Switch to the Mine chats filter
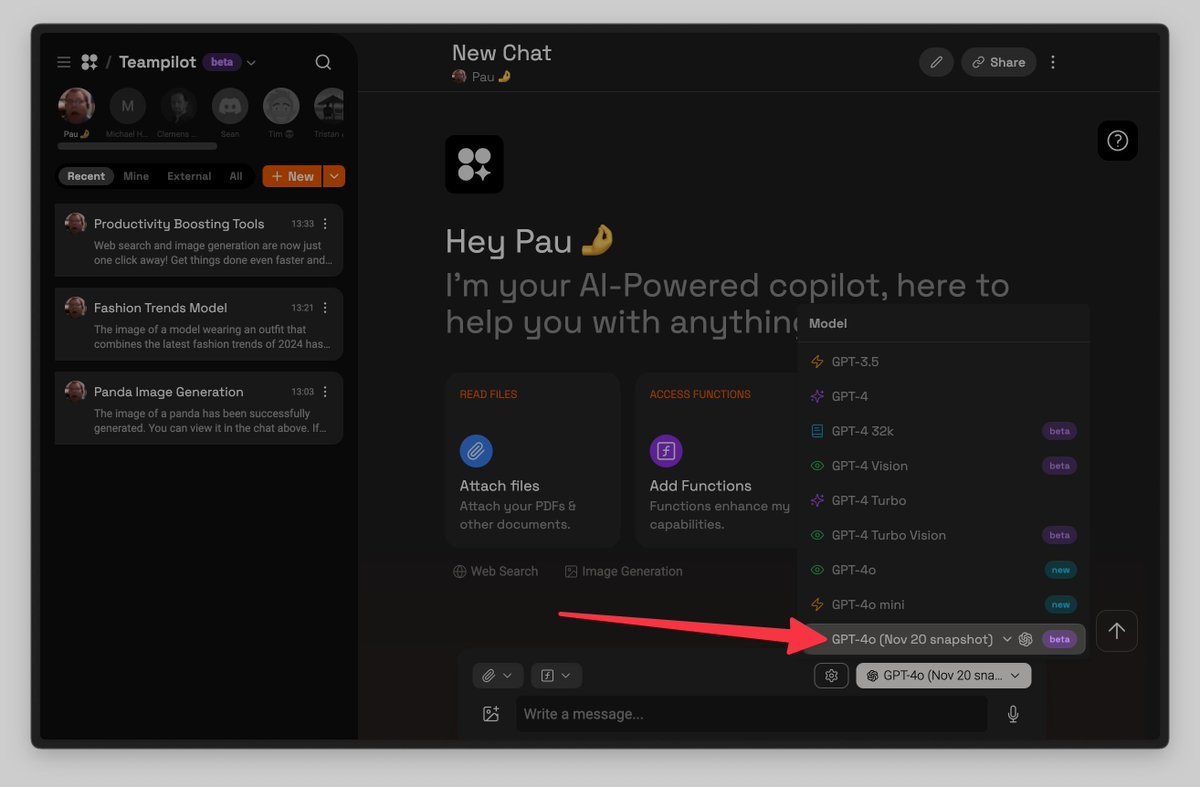The image size is (1200, 787). coord(136,176)
